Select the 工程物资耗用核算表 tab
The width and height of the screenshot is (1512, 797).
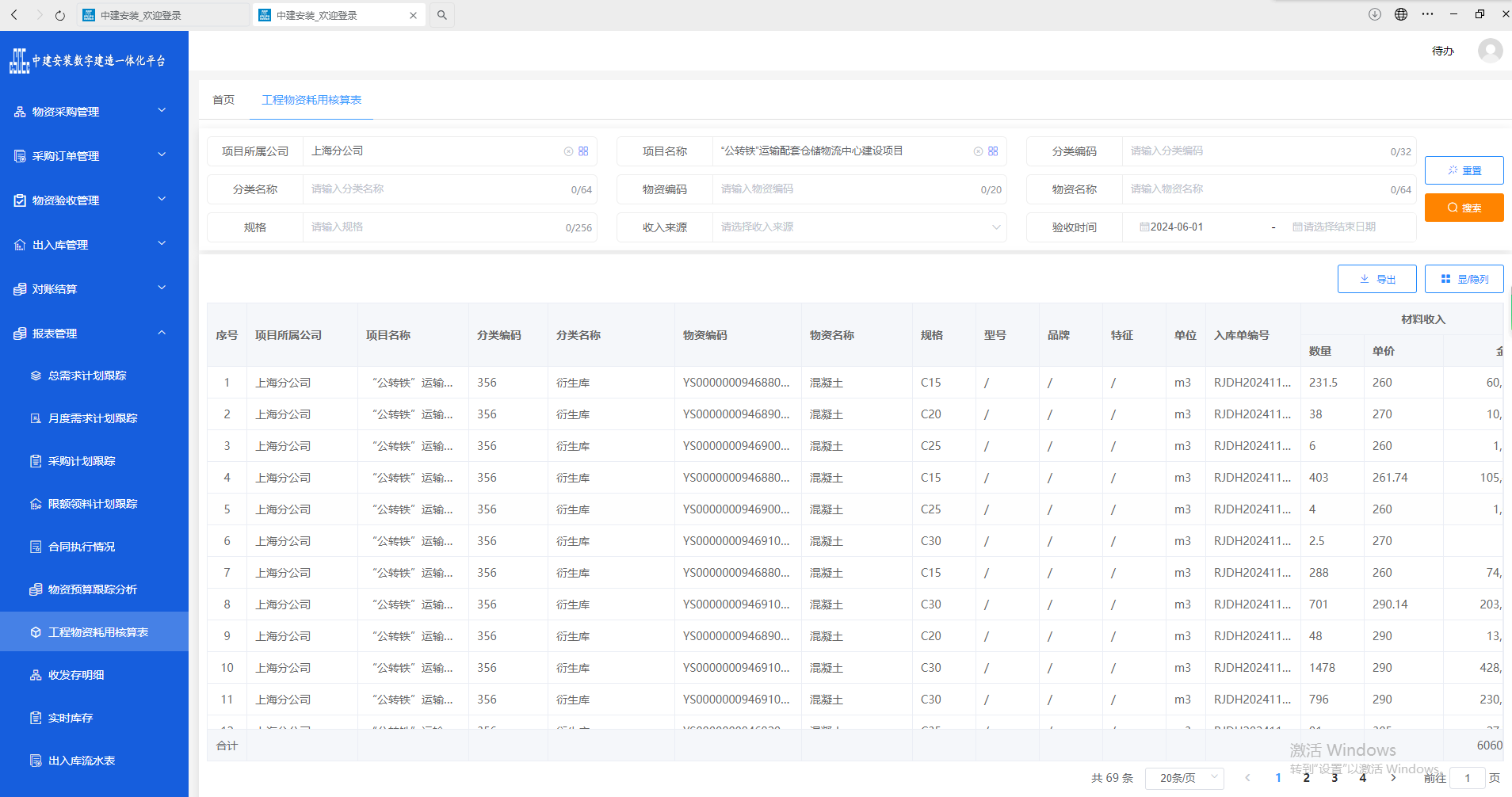[x=311, y=100]
